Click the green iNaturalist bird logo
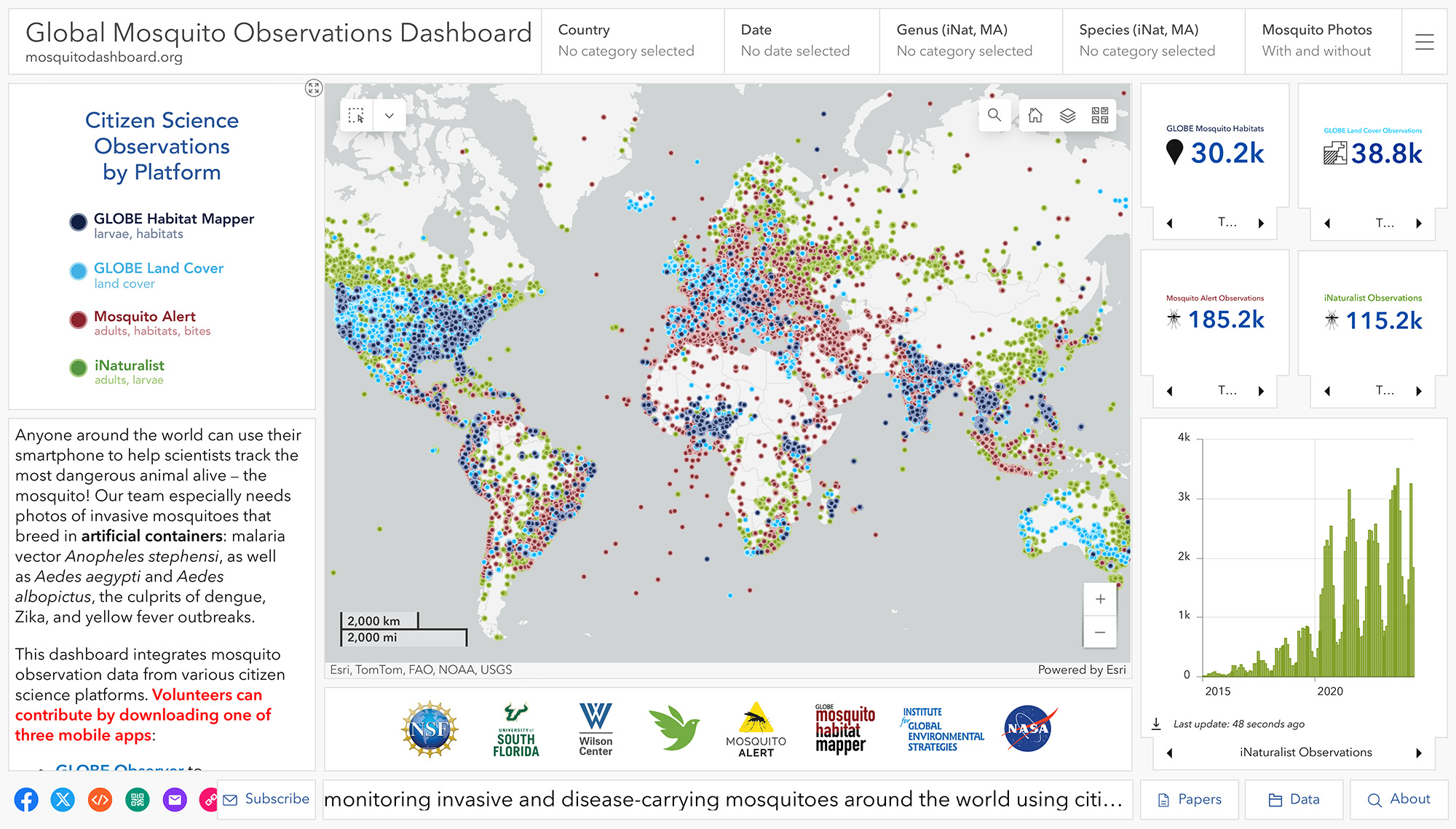Image resolution: width=1456 pixels, height=829 pixels. [x=673, y=728]
